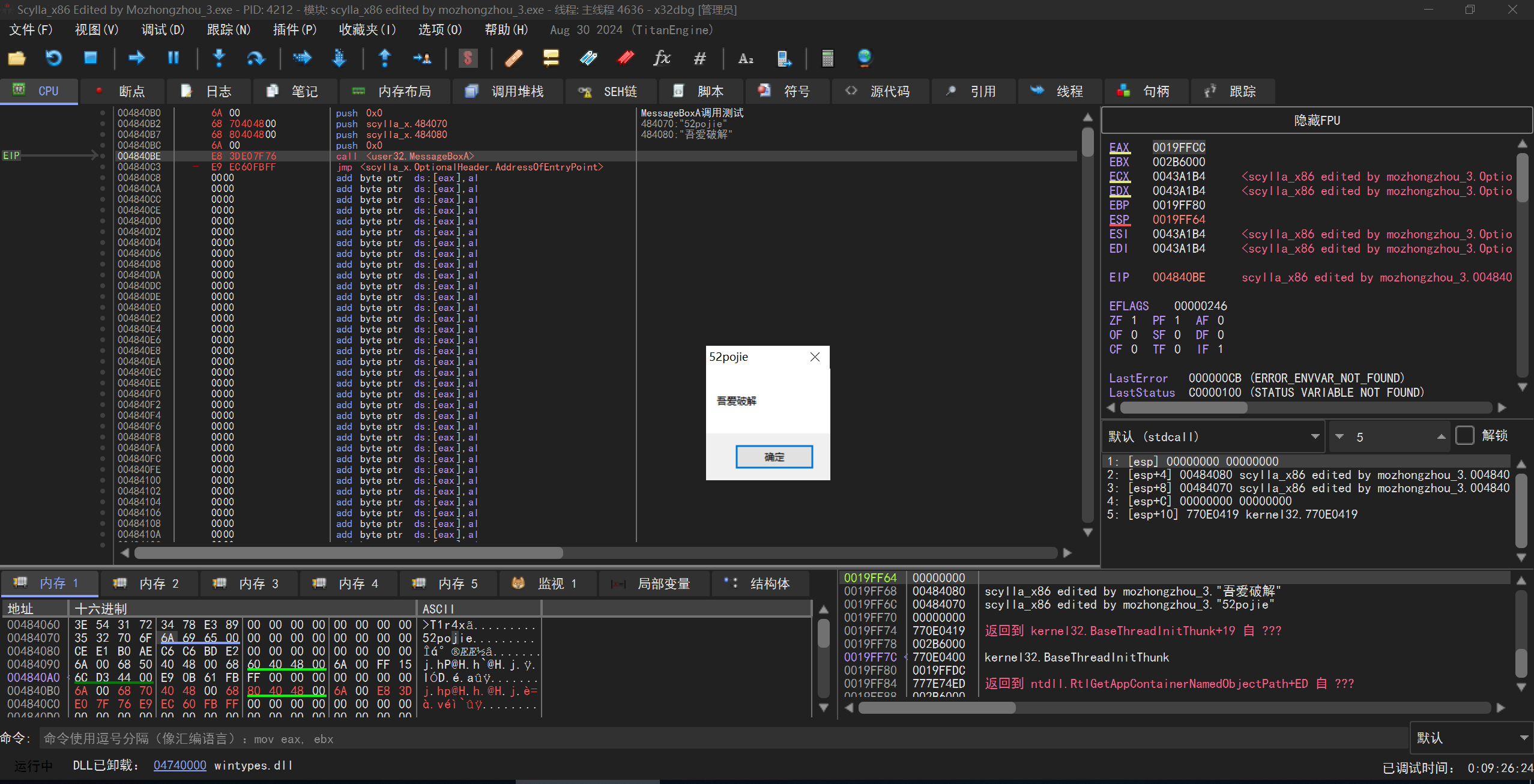
Task: Click the ESP register label
Action: coord(1119,220)
